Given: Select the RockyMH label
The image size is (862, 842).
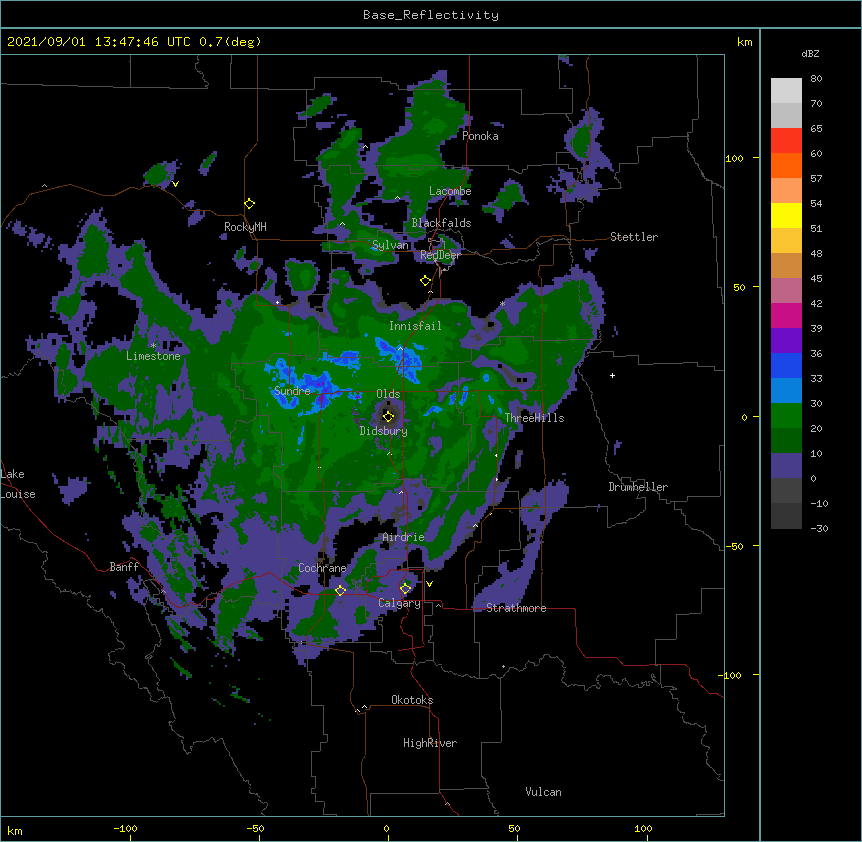Looking at the screenshot, I should (x=245, y=227).
